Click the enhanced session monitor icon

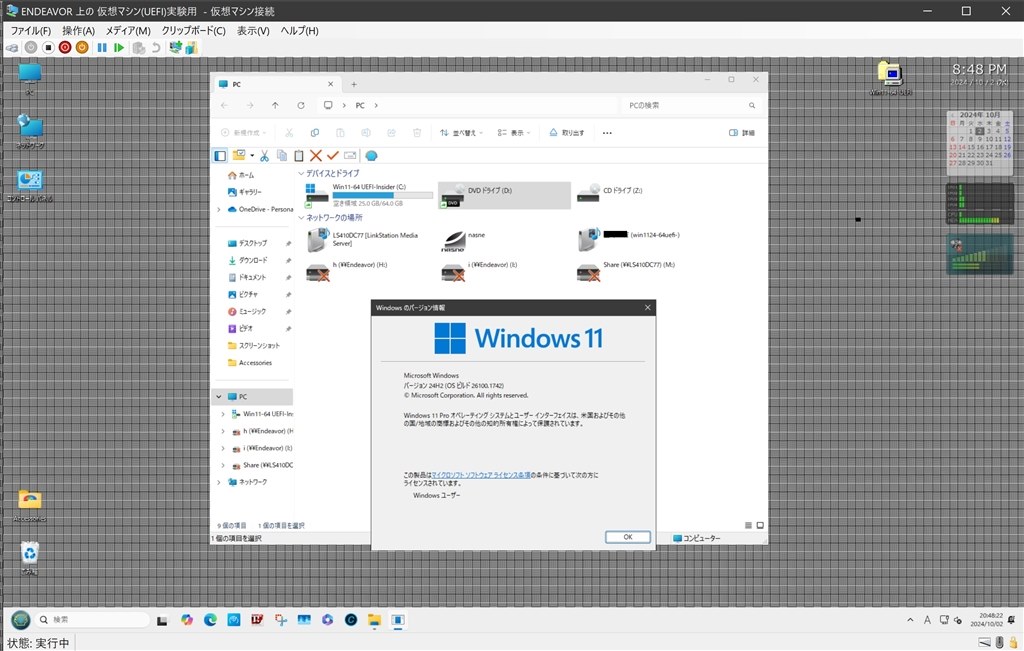(175, 48)
